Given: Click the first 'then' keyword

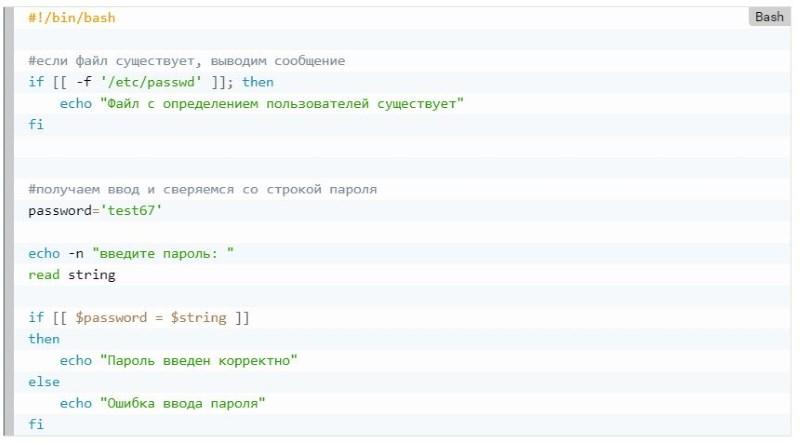Looking at the screenshot, I should (x=258, y=82).
